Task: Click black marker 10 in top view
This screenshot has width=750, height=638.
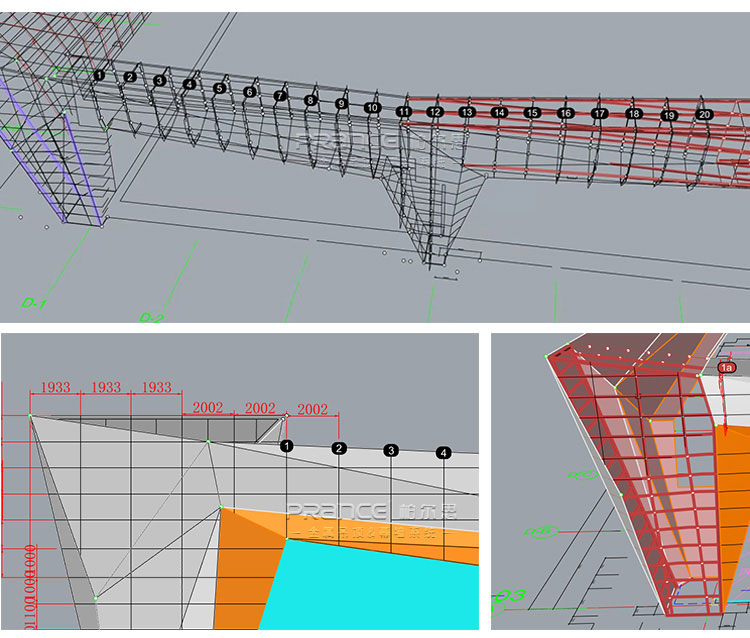Action: click(x=372, y=107)
